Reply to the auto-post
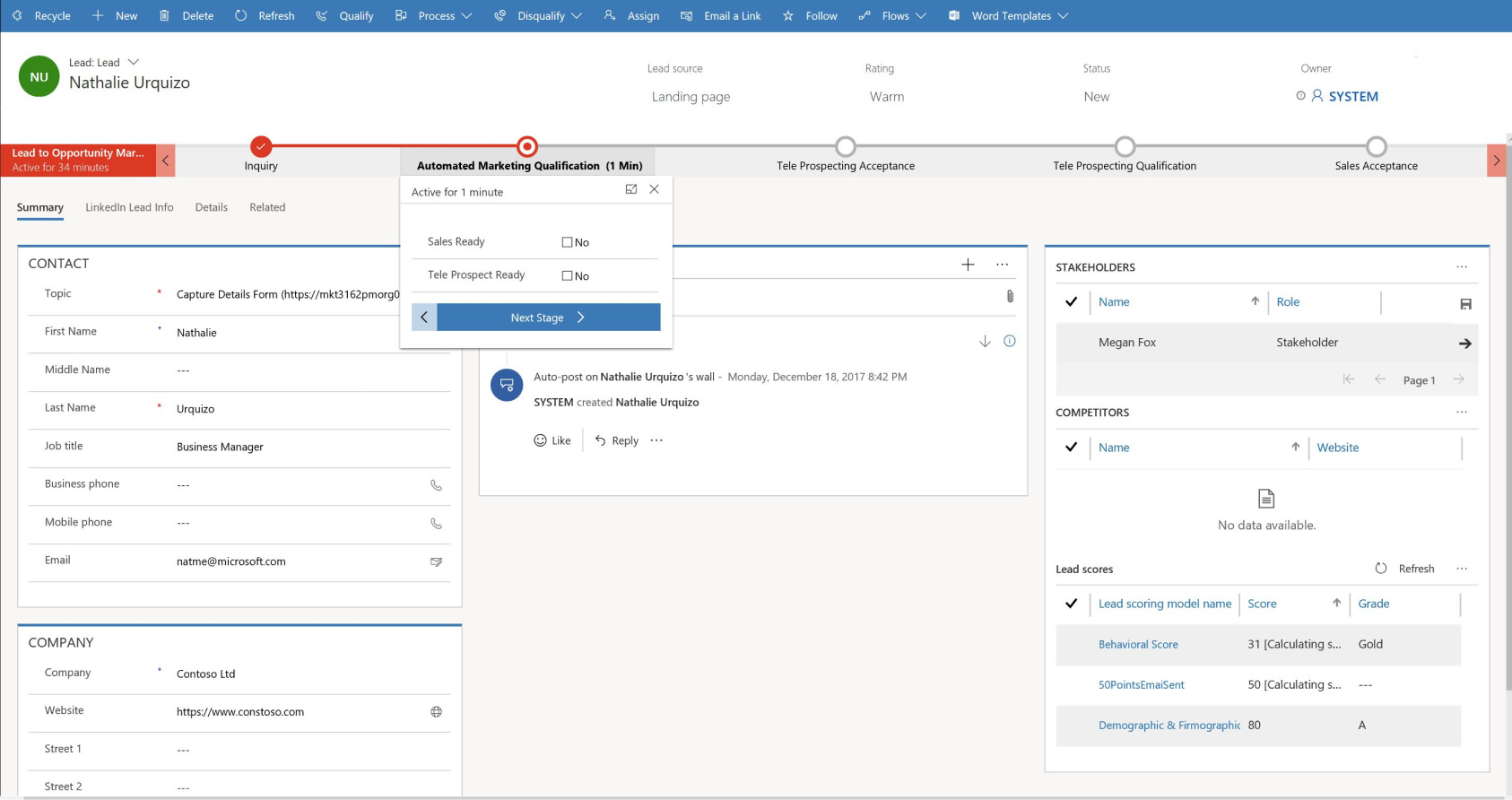 tap(617, 440)
